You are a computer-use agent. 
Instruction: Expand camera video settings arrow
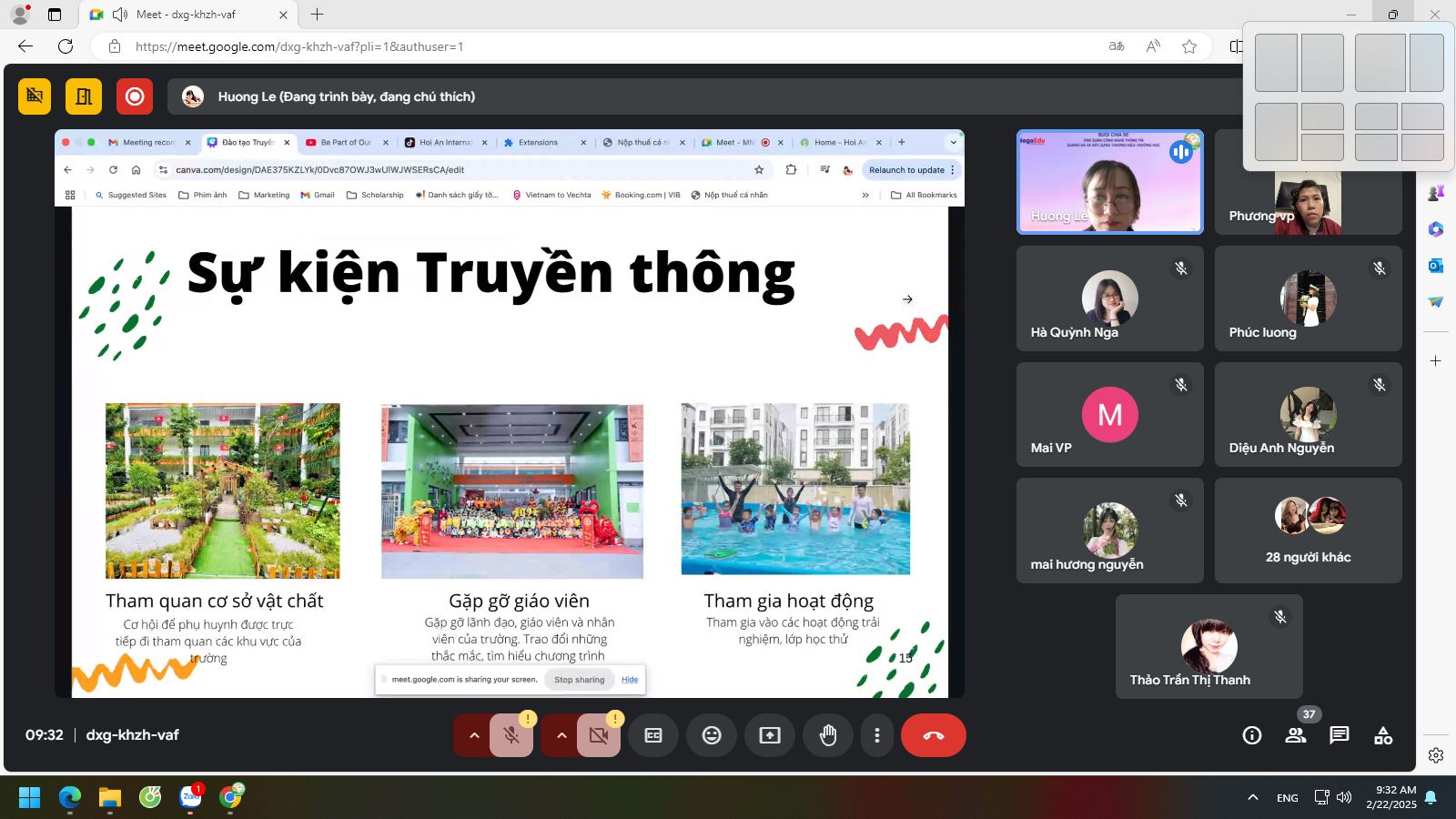click(x=561, y=735)
